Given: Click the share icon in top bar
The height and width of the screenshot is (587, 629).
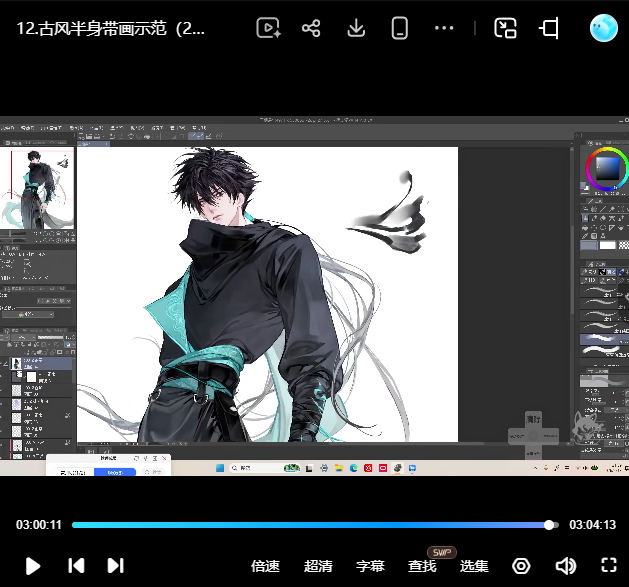Looking at the screenshot, I should coord(311,28).
